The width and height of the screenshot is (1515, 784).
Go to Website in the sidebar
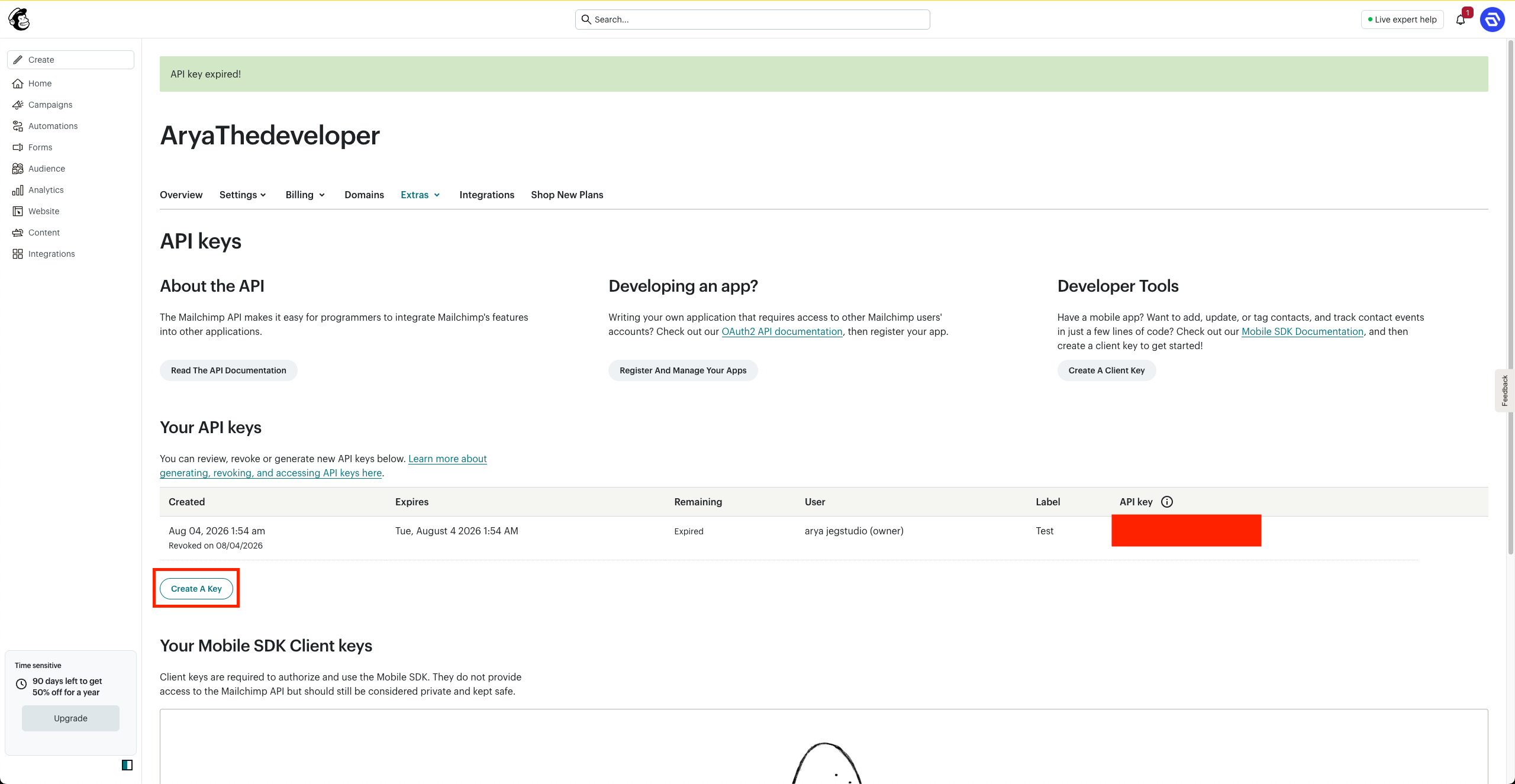pyautogui.click(x=44, y=211)
